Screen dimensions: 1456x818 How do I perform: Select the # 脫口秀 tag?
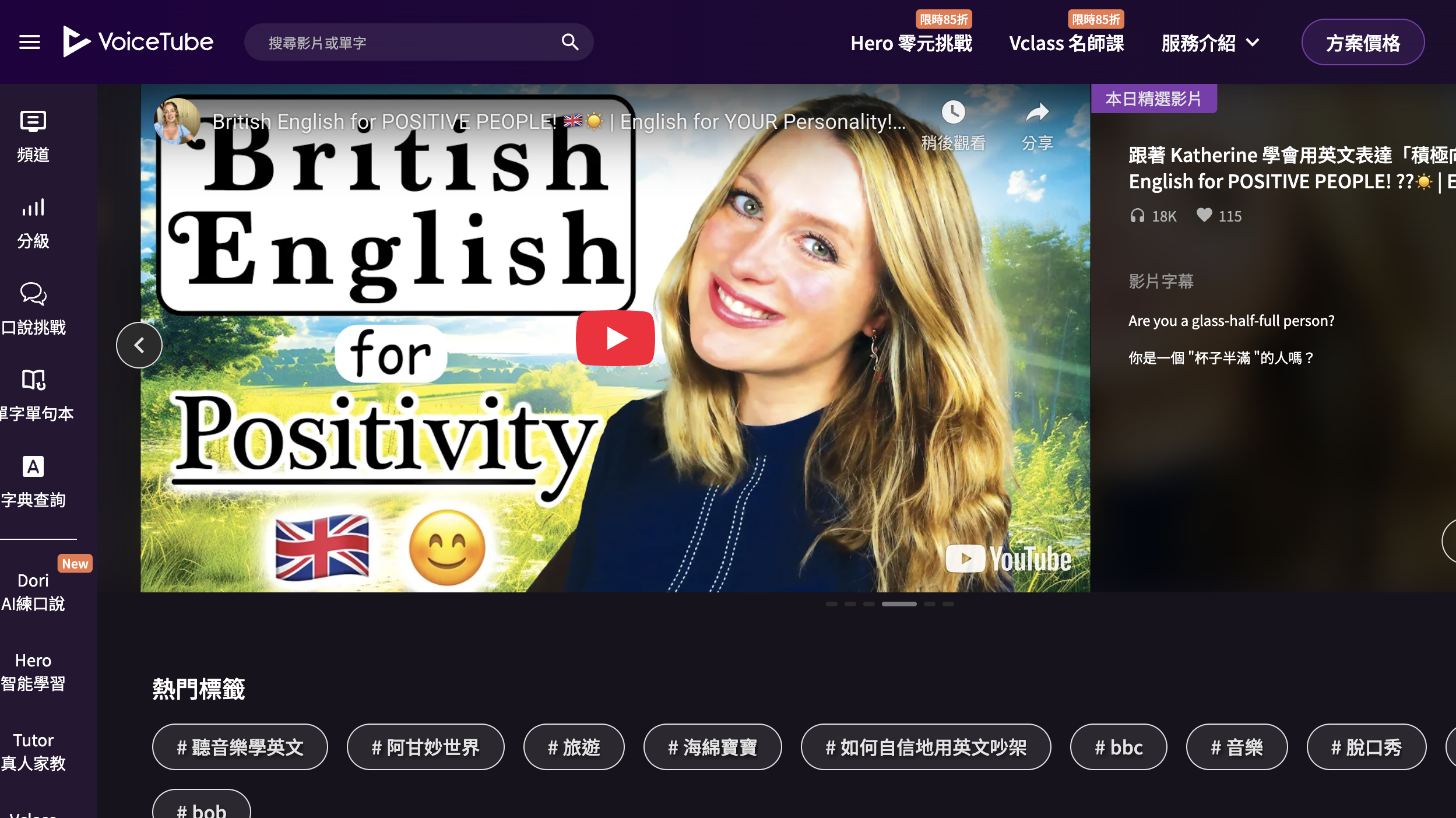(1366, 747)
